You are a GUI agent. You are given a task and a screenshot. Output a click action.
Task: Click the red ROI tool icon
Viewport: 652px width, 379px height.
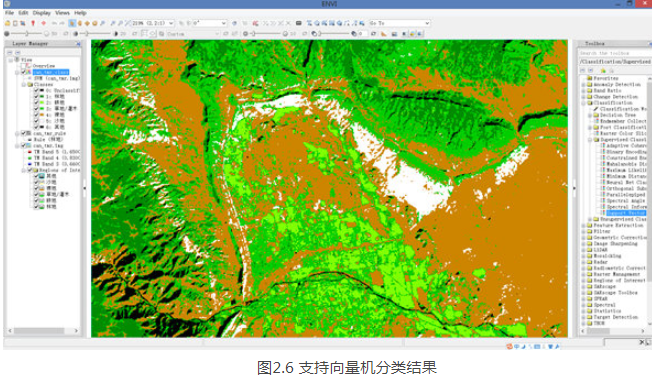(x=255, y=23)
